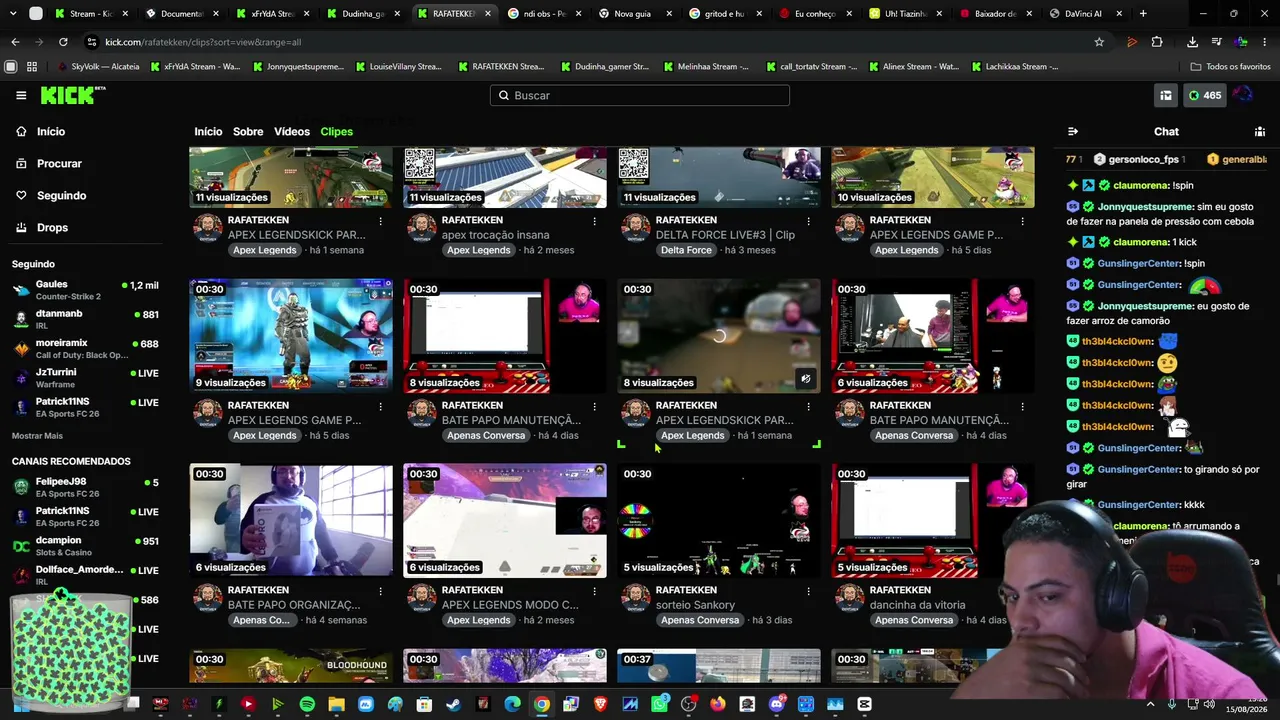Open options menu for APEX LEGENDS MODO C clip
The width and height of the screenshot is (1280, 720).
pyautogui.click(x=595, y=591)
